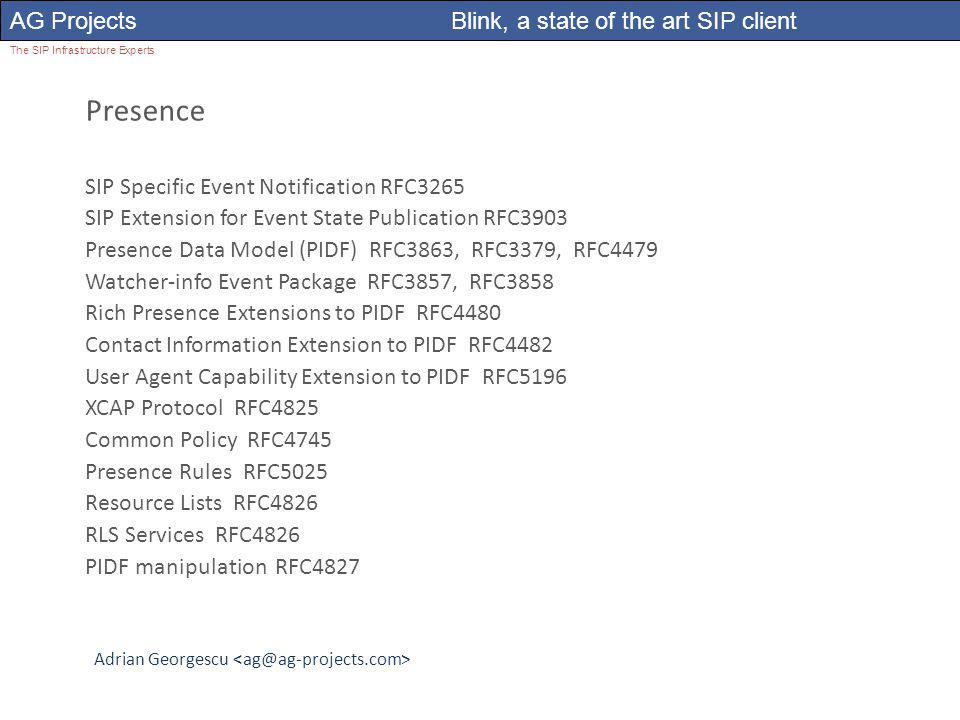Click the Contact Information Extension RFC4482 line
Image resolution: width=960 pixels, height=720 pixels.
(x=319, y=345)
